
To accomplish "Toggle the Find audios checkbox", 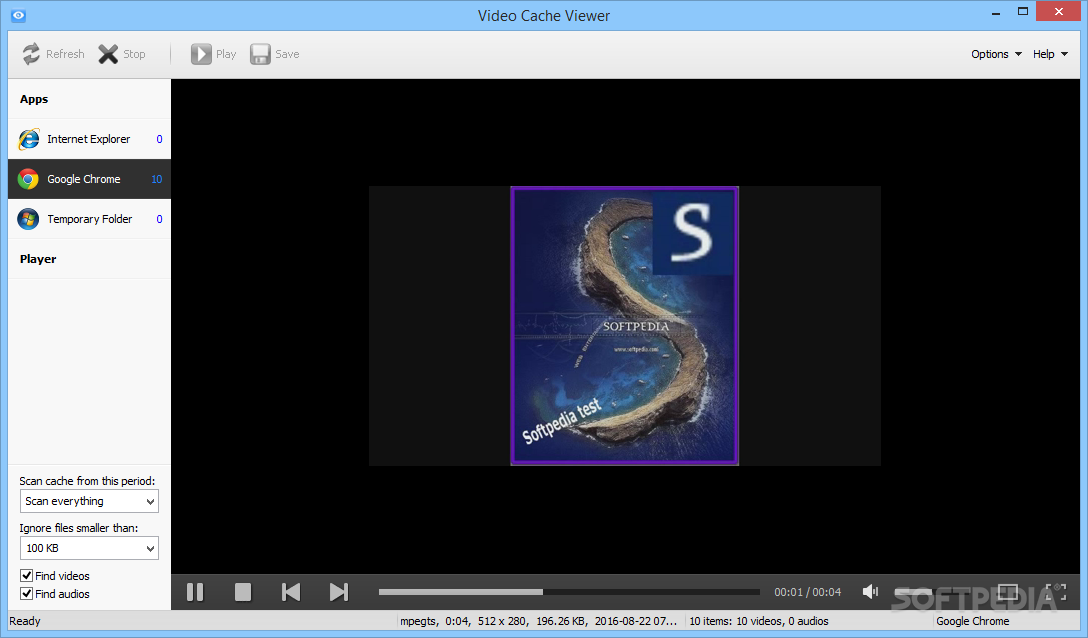I will [26, 594].
